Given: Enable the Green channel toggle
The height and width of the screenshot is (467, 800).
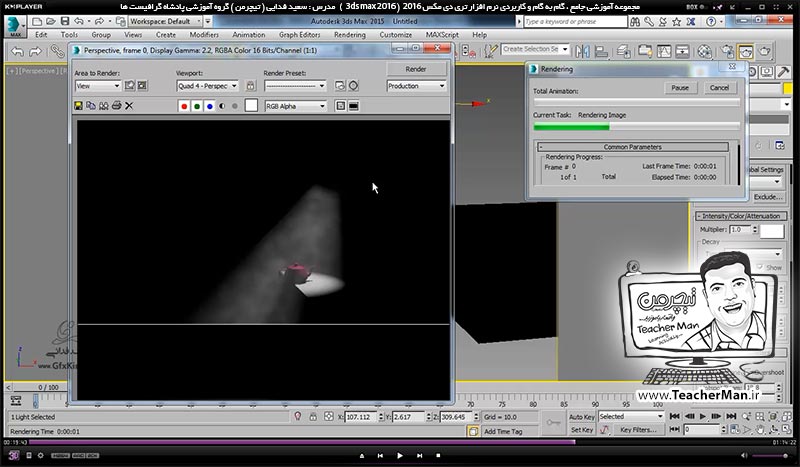Looking at the screenshot, I should (197, 106).
